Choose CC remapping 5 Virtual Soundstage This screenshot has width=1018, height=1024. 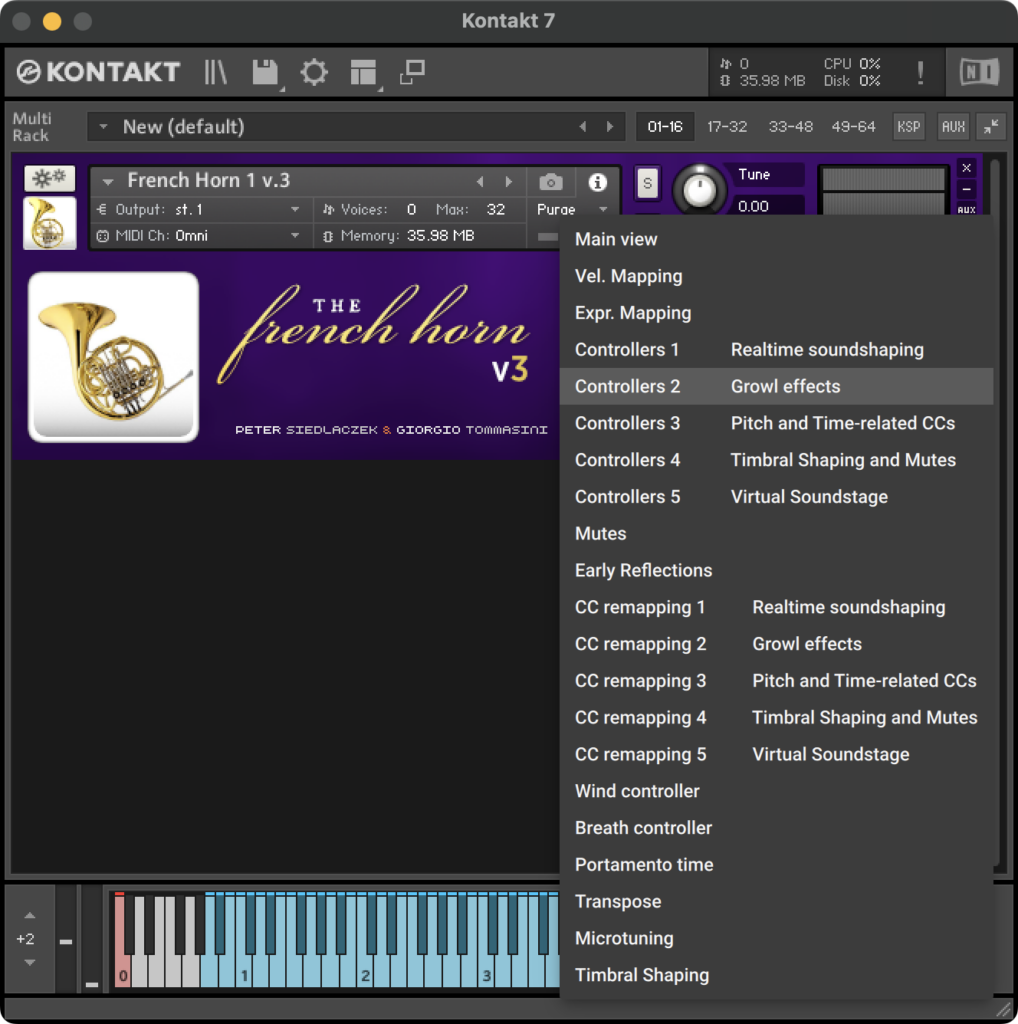pyautogui.click(x=776, y=754)
